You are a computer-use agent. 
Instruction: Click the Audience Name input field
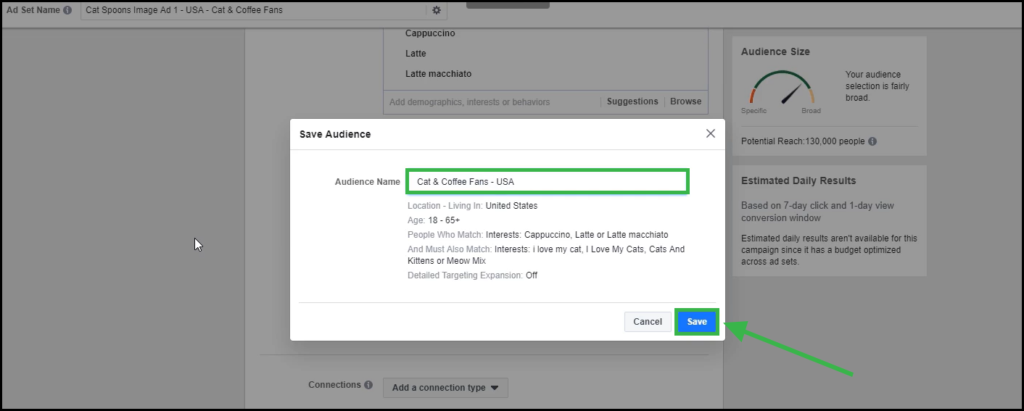pyautogui.click(x=547, y=182)
